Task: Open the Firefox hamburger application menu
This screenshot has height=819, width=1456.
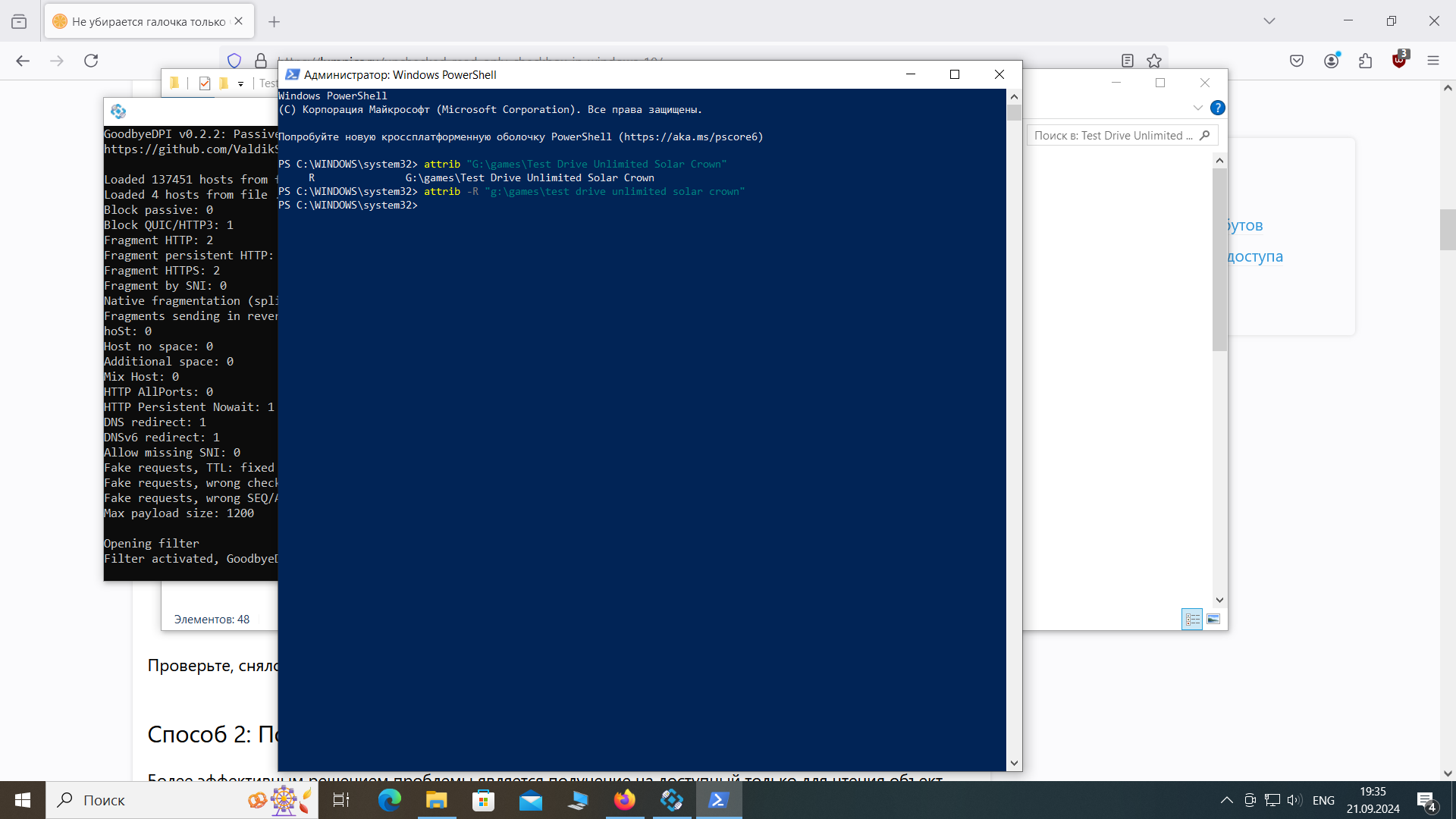Action: 1432,61
